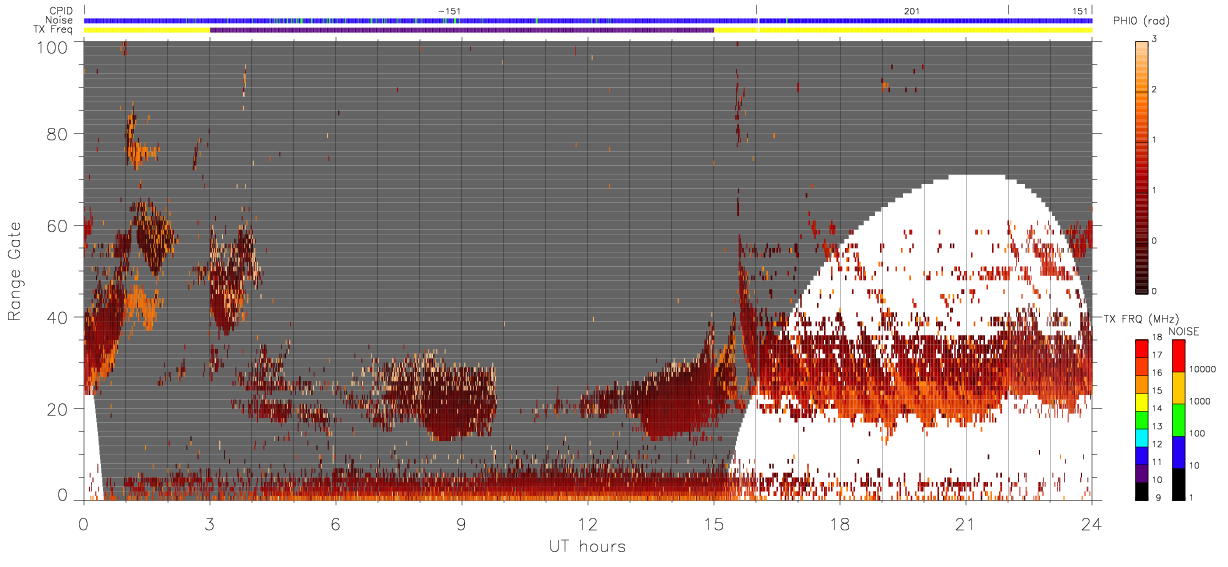Click the Noise row label at top left
The height and width of the screenshot is (567, 1228).
point(60,20)
